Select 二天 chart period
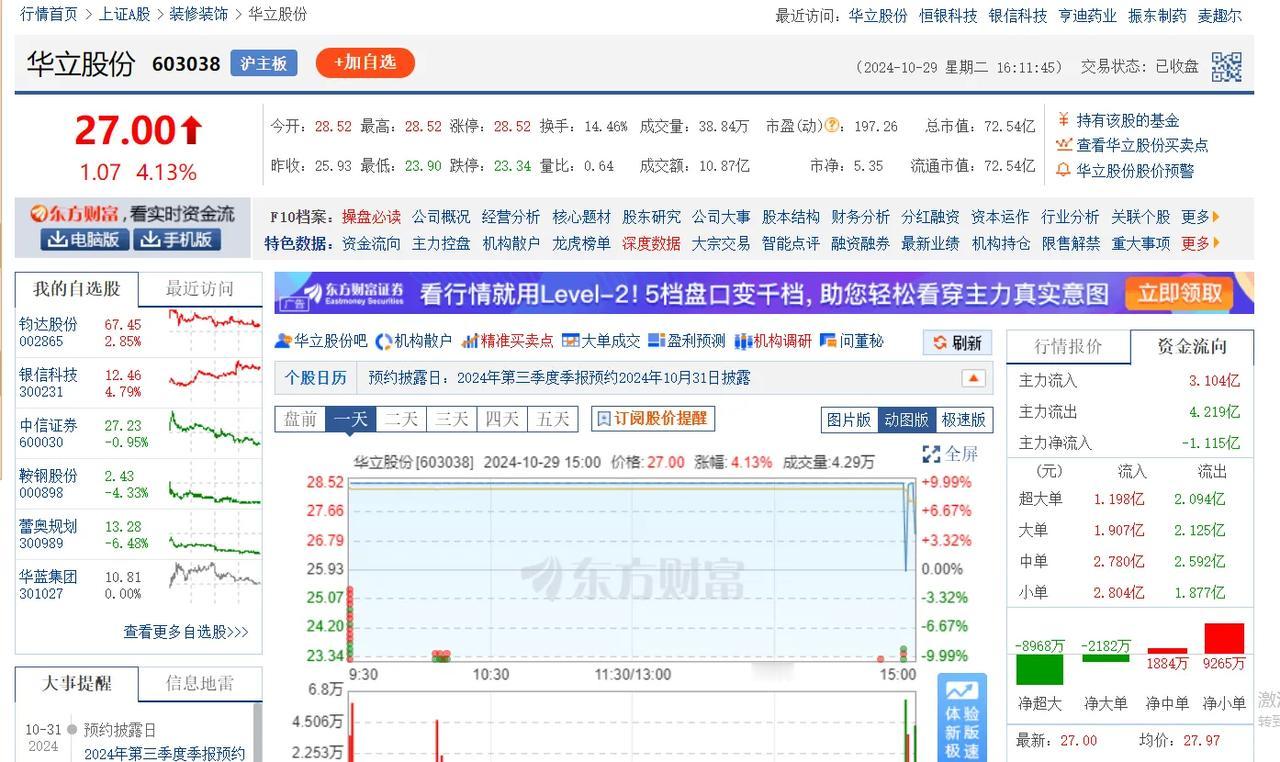 [401, 419]
